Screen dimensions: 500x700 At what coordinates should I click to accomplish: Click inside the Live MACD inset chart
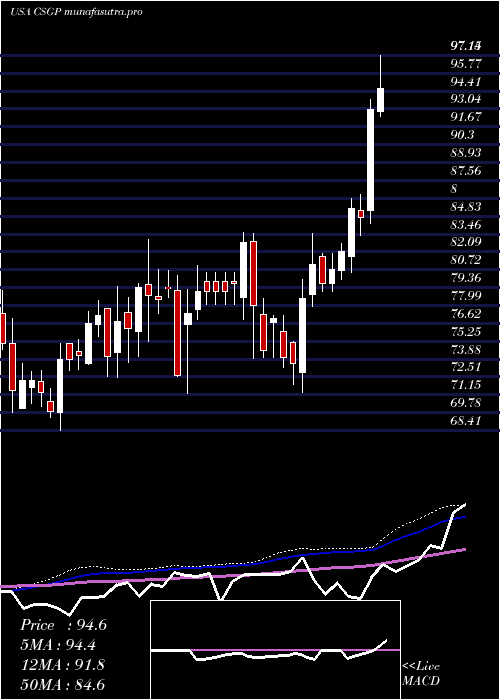pyautogui.click(x=275, y=650)
